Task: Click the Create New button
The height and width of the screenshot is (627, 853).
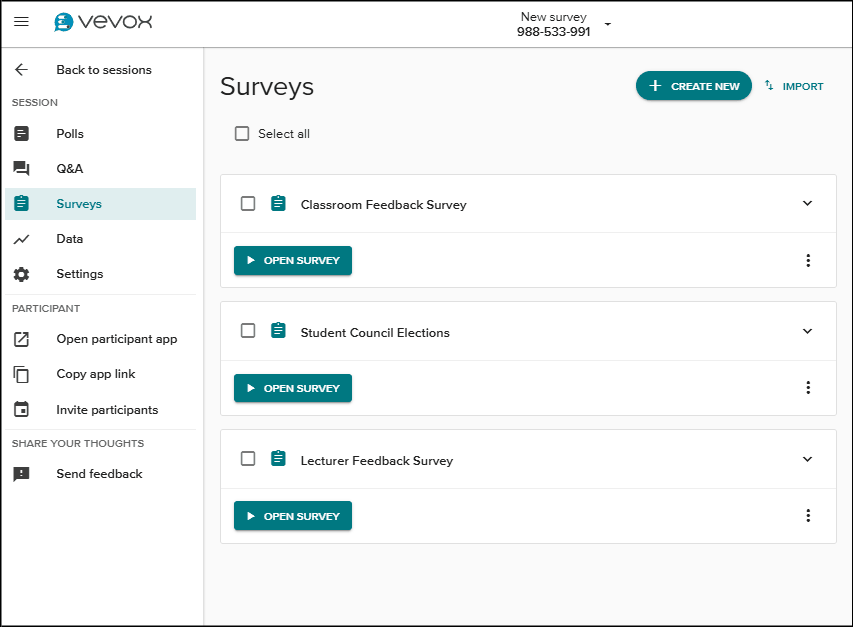Action: click(693, 86)
